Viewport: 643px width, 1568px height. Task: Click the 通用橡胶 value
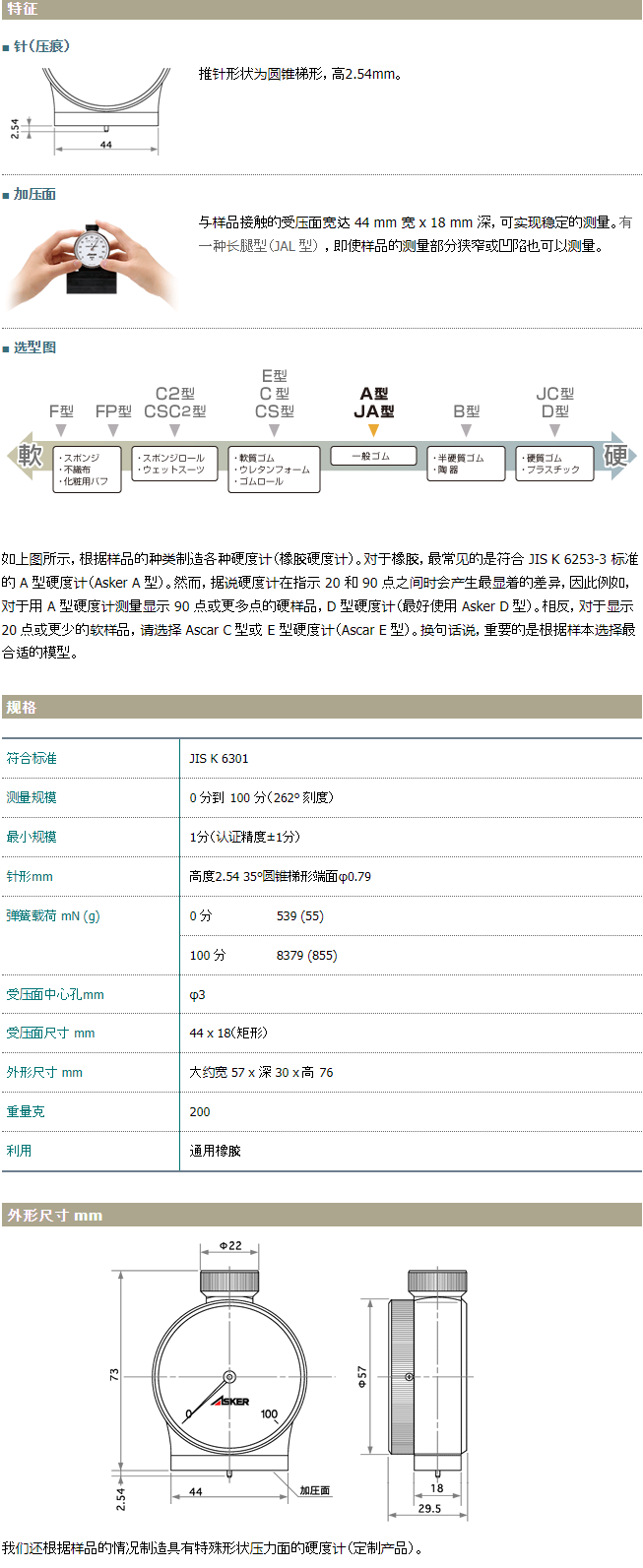pos(215,1150)
